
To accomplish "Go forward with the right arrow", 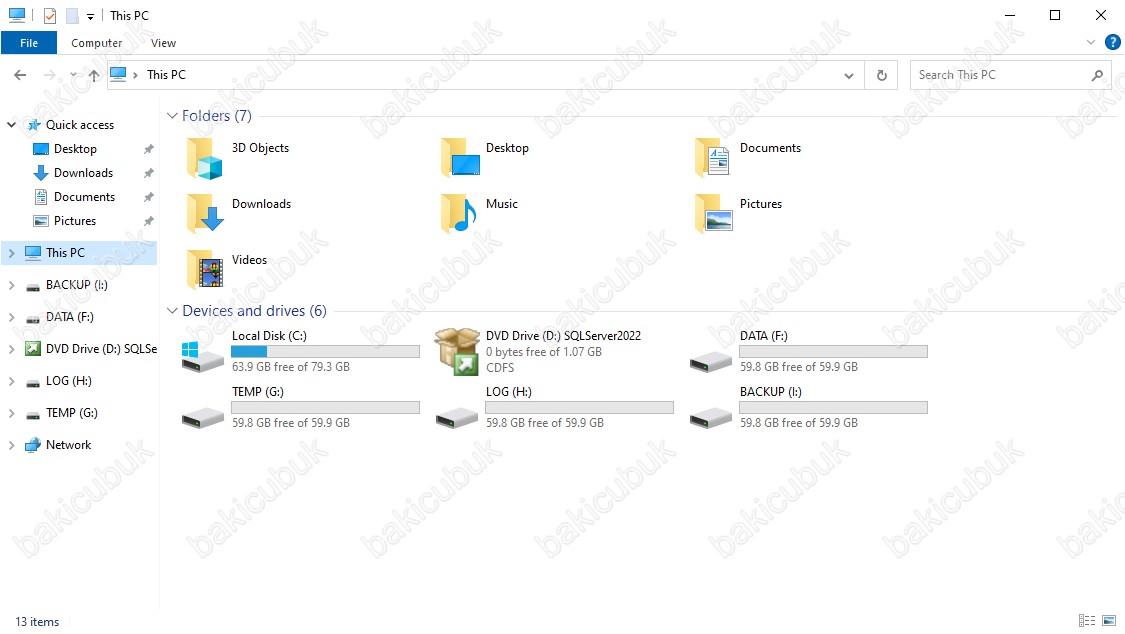I will 50,75.
